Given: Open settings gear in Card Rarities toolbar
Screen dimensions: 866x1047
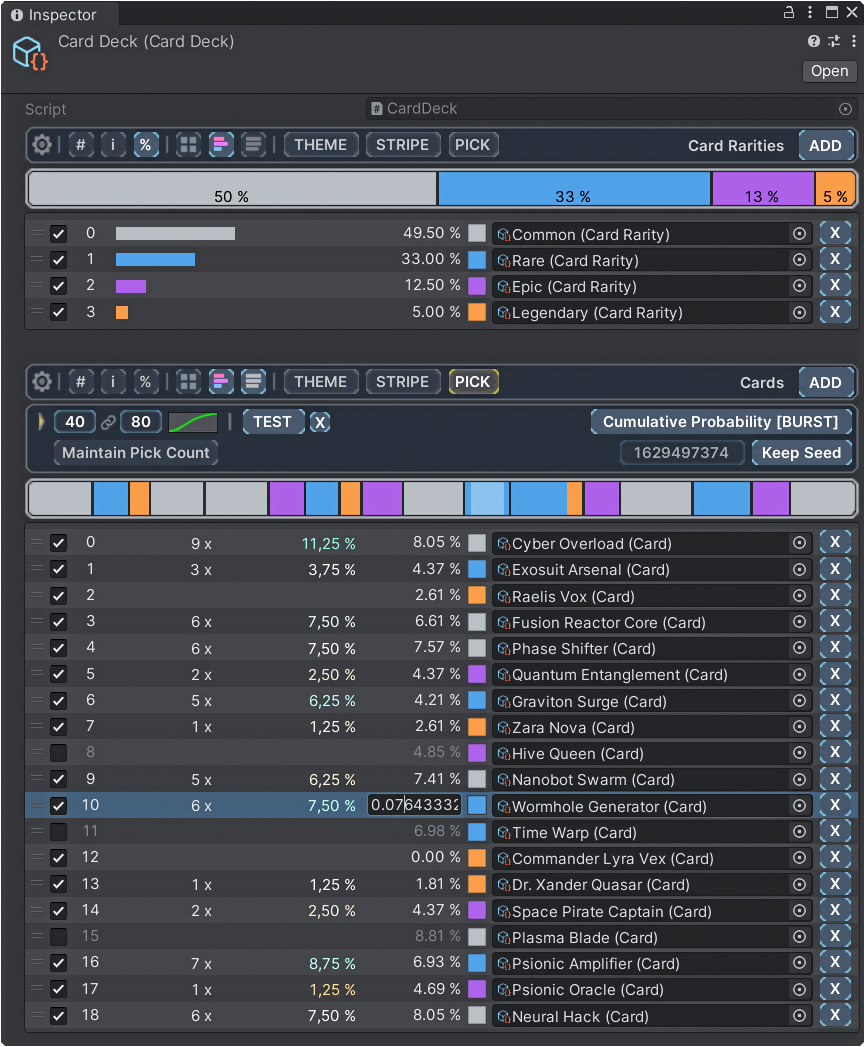Looking at the screenshot, I should pos(42,145).
